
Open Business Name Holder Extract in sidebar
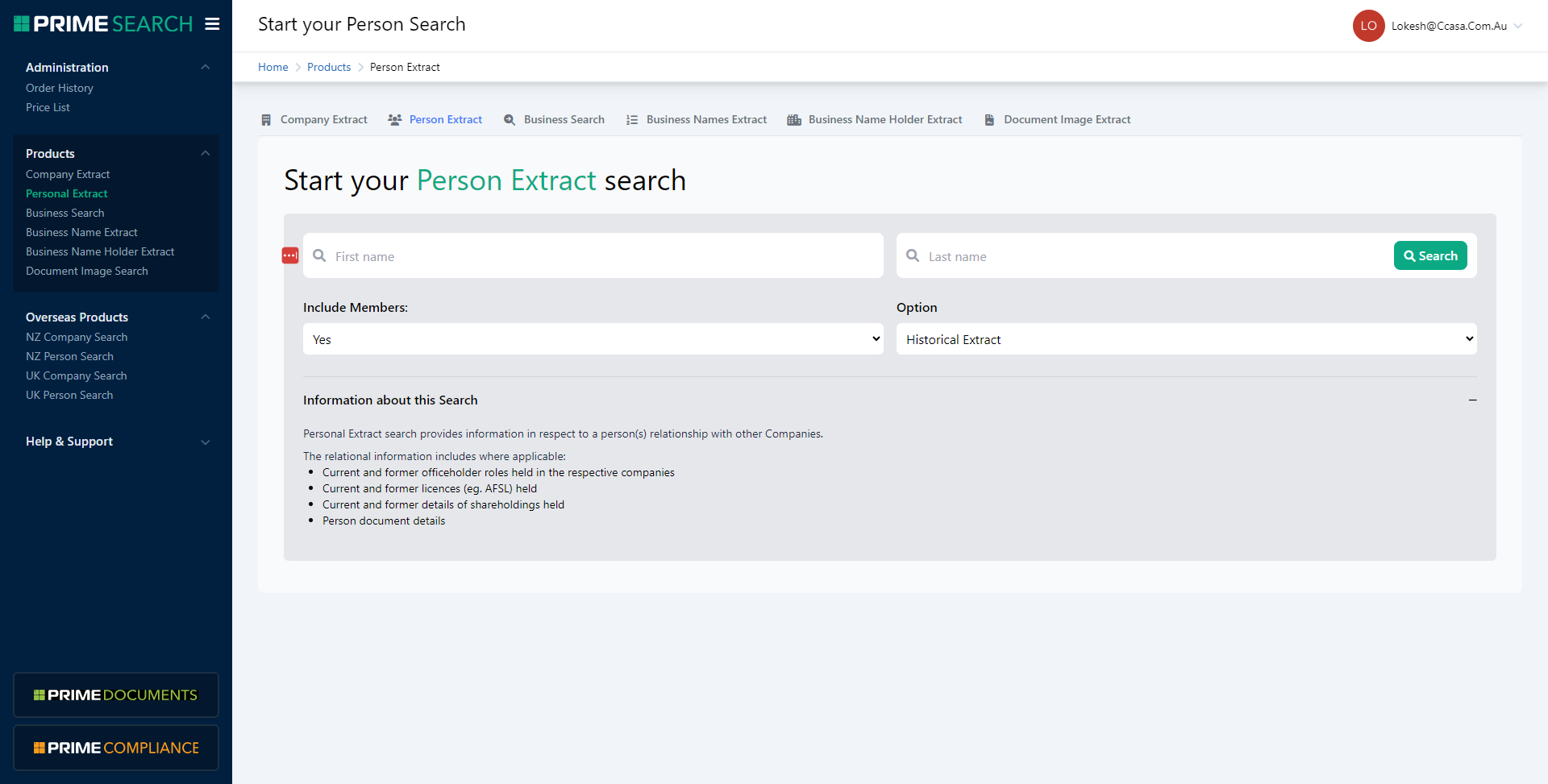100,251
